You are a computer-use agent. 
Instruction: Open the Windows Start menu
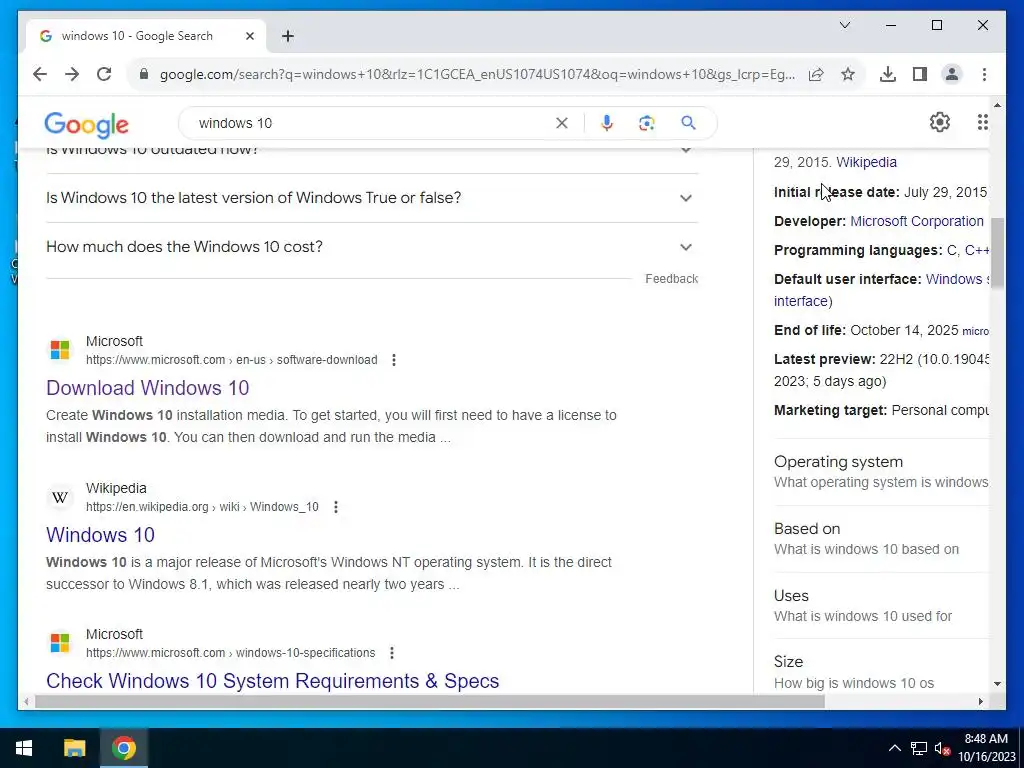pyautogui.click(x=24, y=748)
